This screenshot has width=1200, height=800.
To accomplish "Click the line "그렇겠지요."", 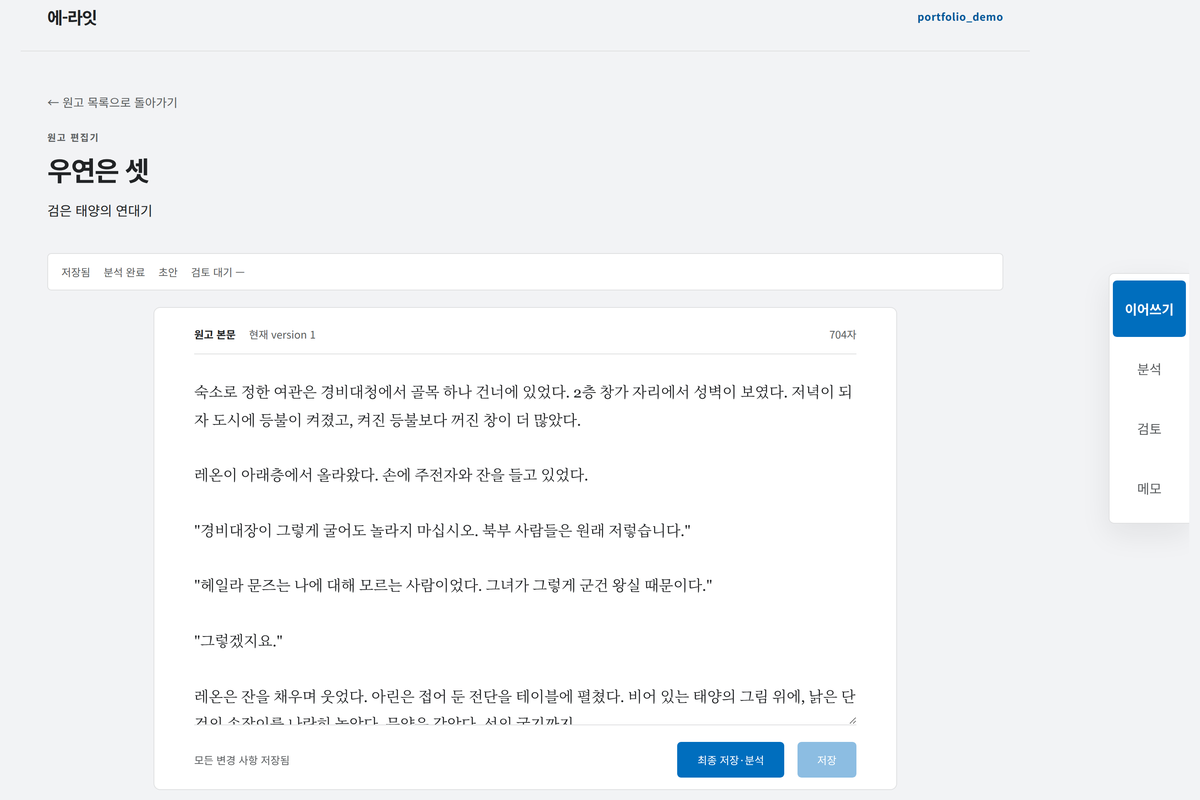I will tap(239, 640).
